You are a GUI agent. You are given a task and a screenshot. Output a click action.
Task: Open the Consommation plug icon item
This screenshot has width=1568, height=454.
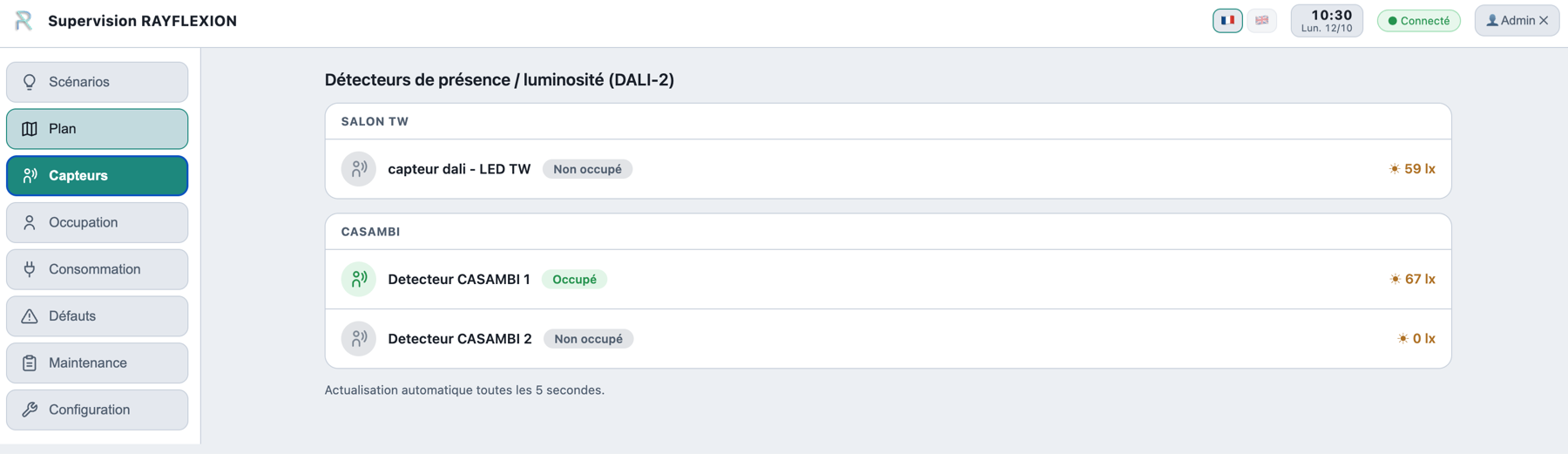click(30, 269)
